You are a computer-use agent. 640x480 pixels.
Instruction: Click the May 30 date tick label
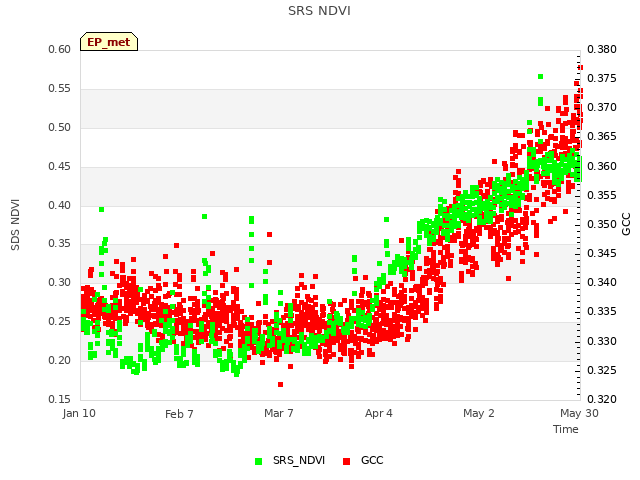coord(579,413)
